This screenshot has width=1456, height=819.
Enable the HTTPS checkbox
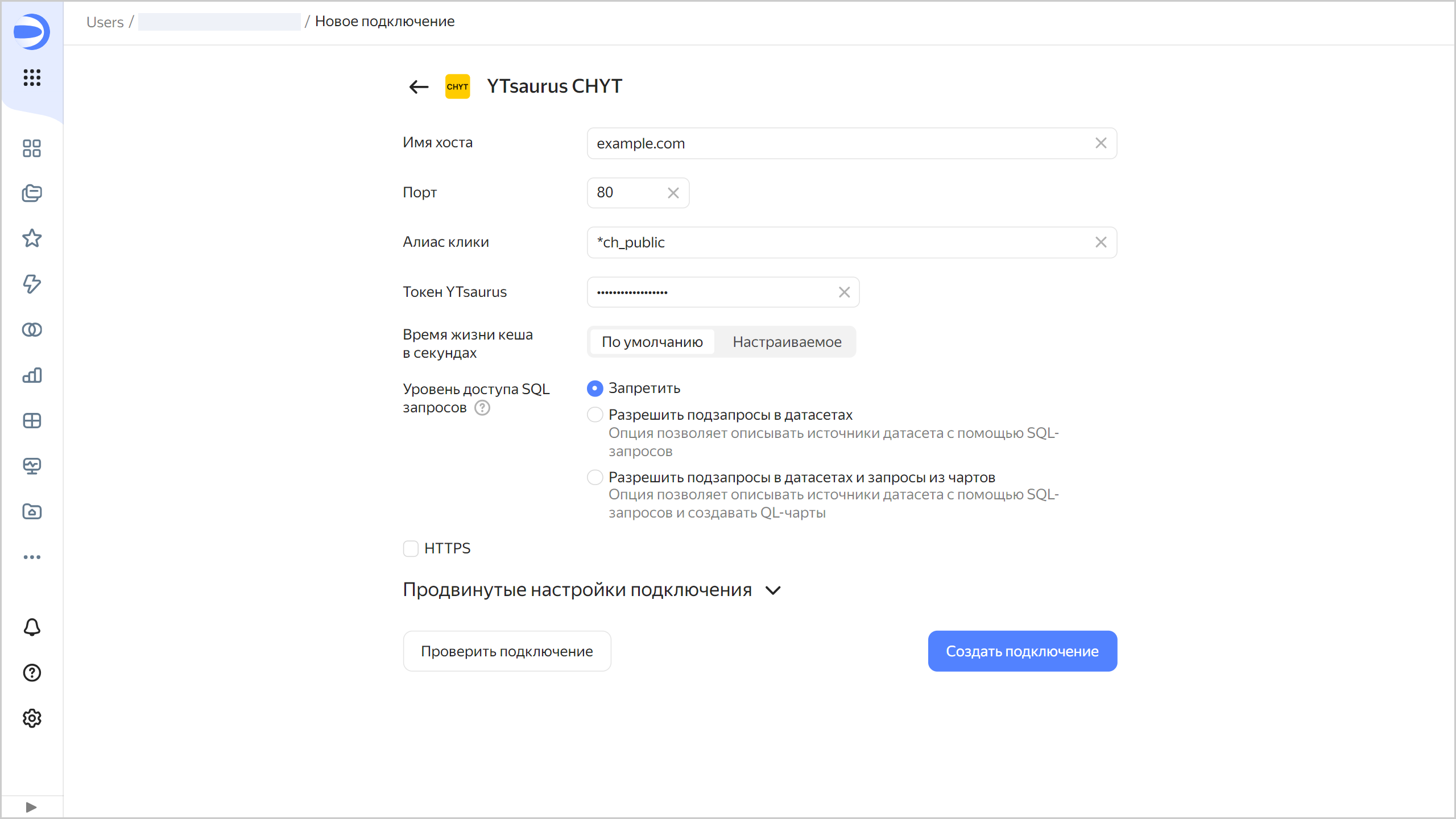tap(411, 548)
